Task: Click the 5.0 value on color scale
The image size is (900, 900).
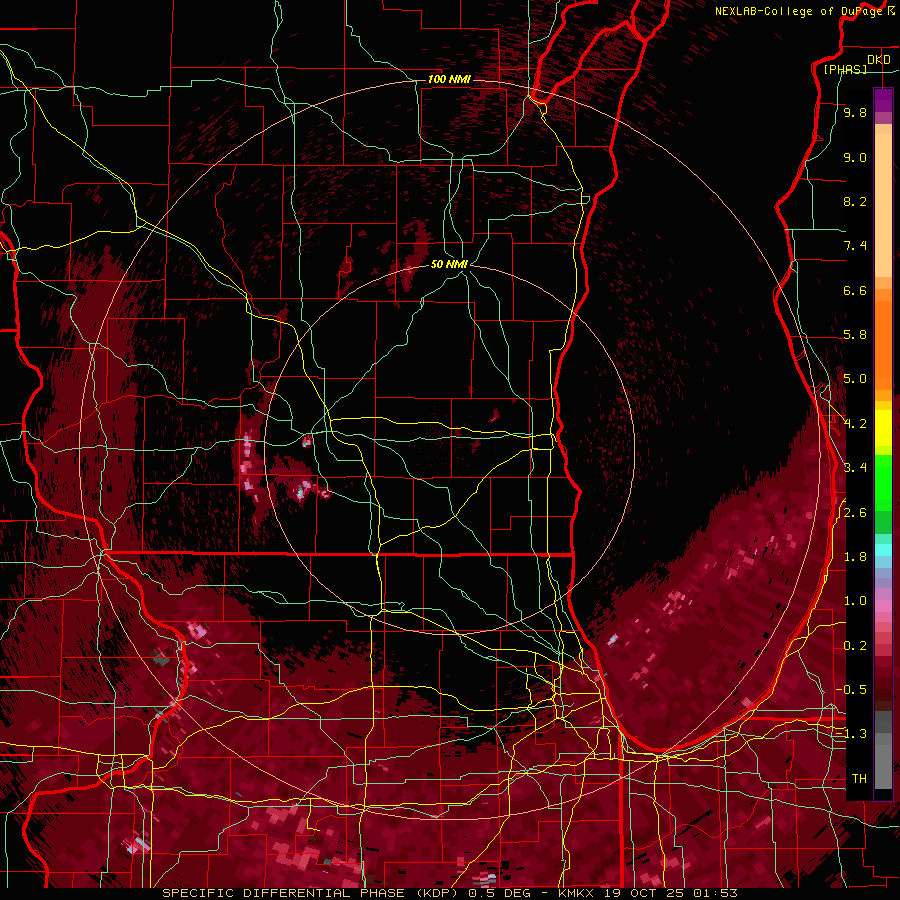Action: 855,379
